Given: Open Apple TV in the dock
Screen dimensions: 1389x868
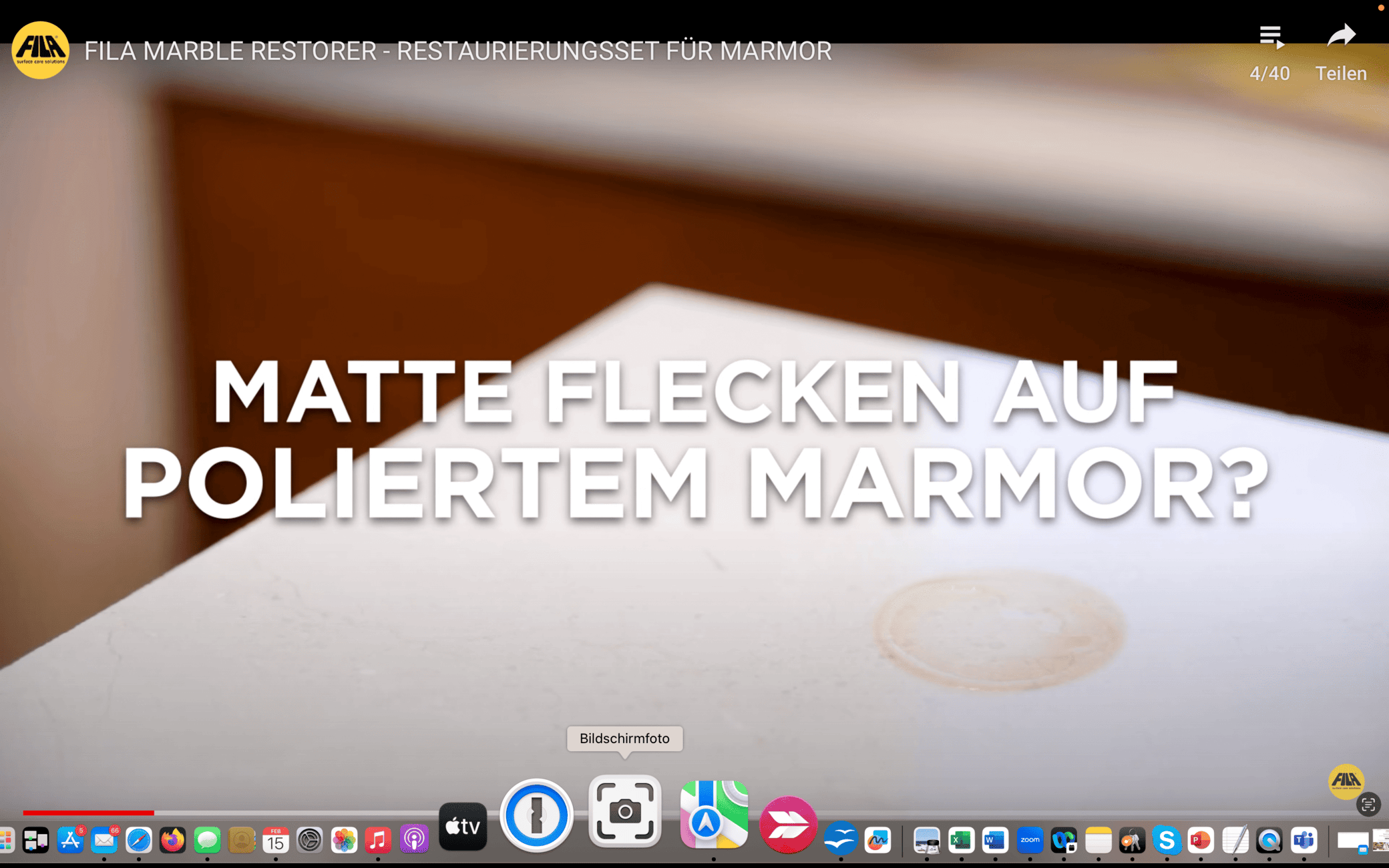Looking at the screenshot, I should 463,827.
